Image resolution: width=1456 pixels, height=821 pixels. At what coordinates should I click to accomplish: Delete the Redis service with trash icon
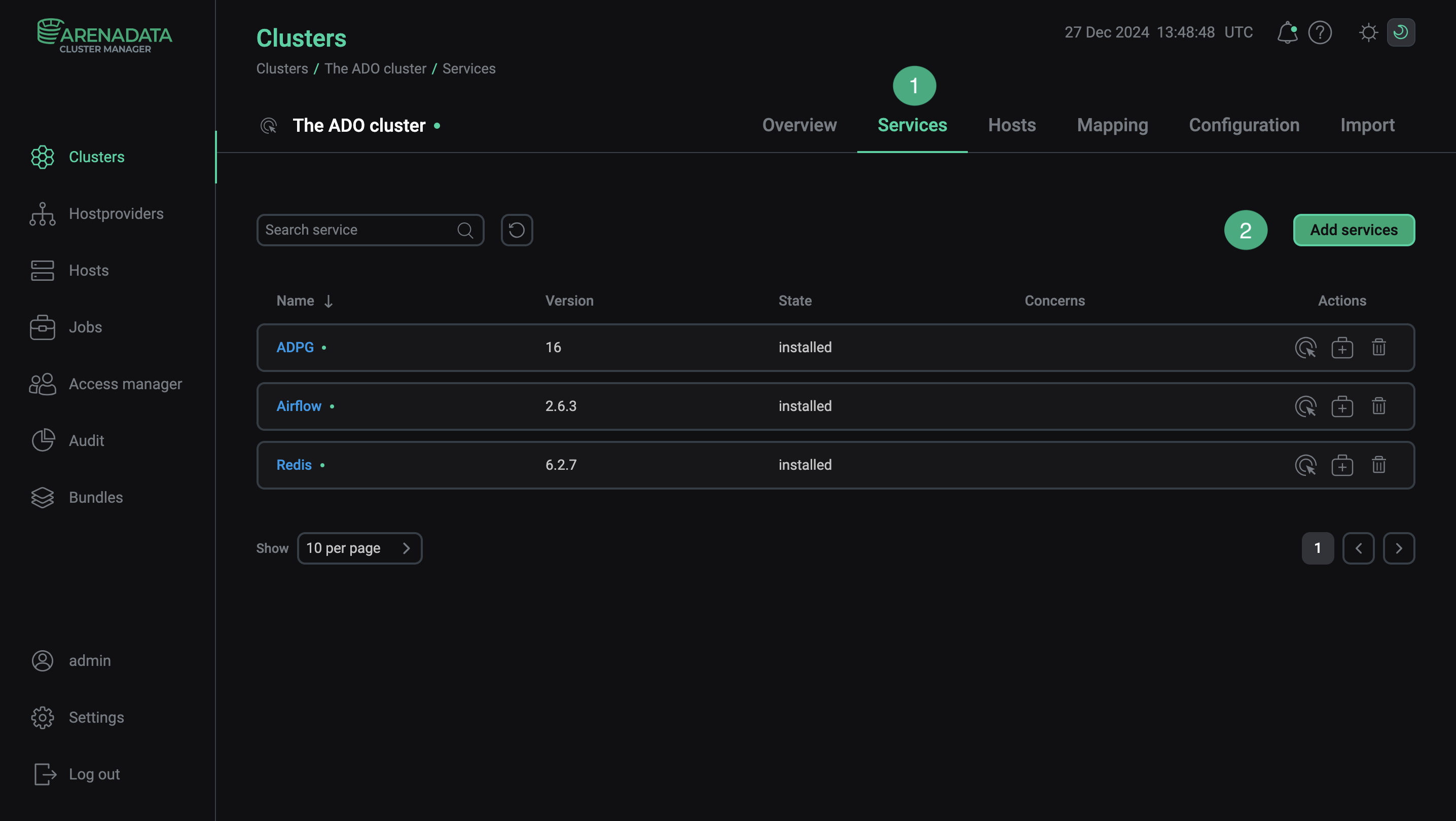pyautogui.click(x=1378, y=465)
